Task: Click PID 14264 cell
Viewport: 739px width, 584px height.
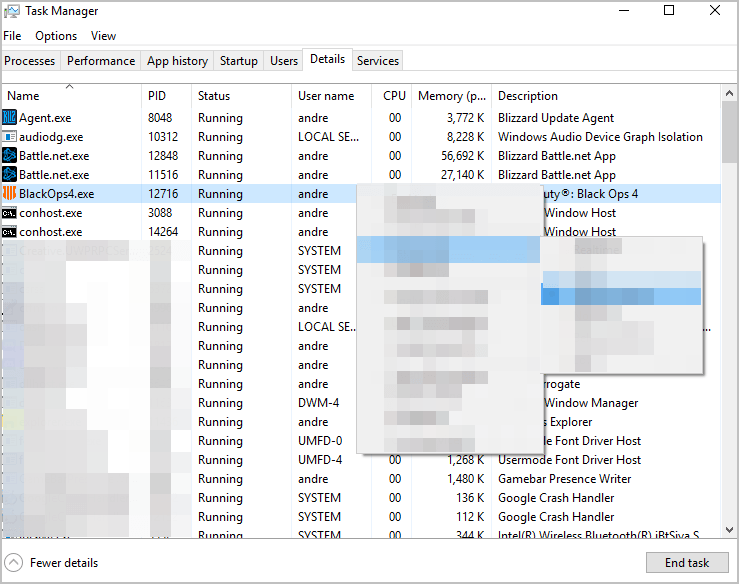Action: (x=163, y=232)
